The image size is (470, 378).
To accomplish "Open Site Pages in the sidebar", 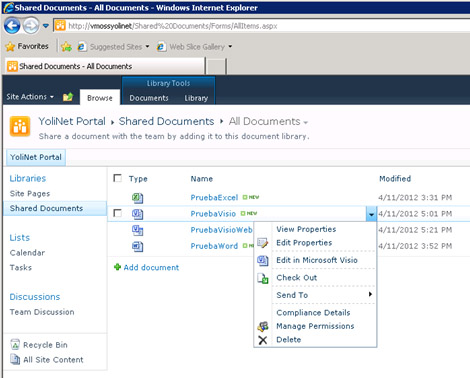I will coord(30,193).
